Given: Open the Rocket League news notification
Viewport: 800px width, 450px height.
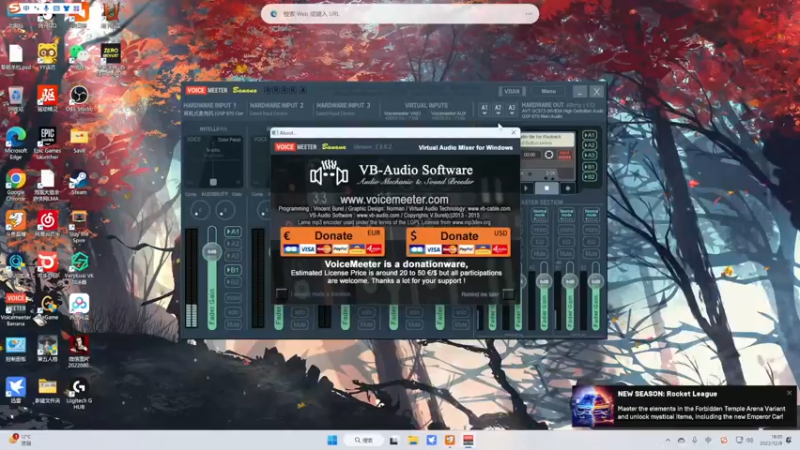Looking at the screenshot, I should [684, 407].
